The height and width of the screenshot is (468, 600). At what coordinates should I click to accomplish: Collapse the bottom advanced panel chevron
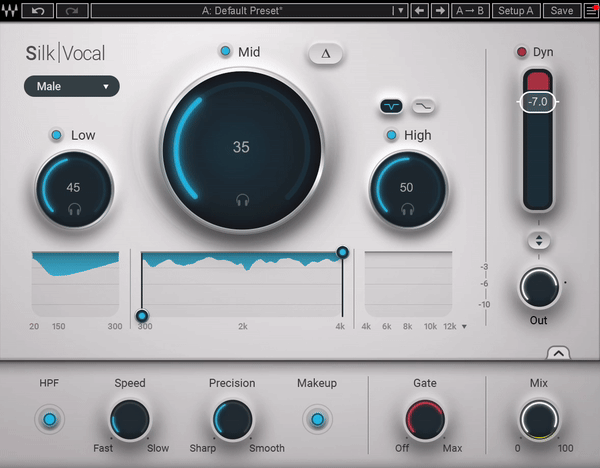tap(558, 353)
